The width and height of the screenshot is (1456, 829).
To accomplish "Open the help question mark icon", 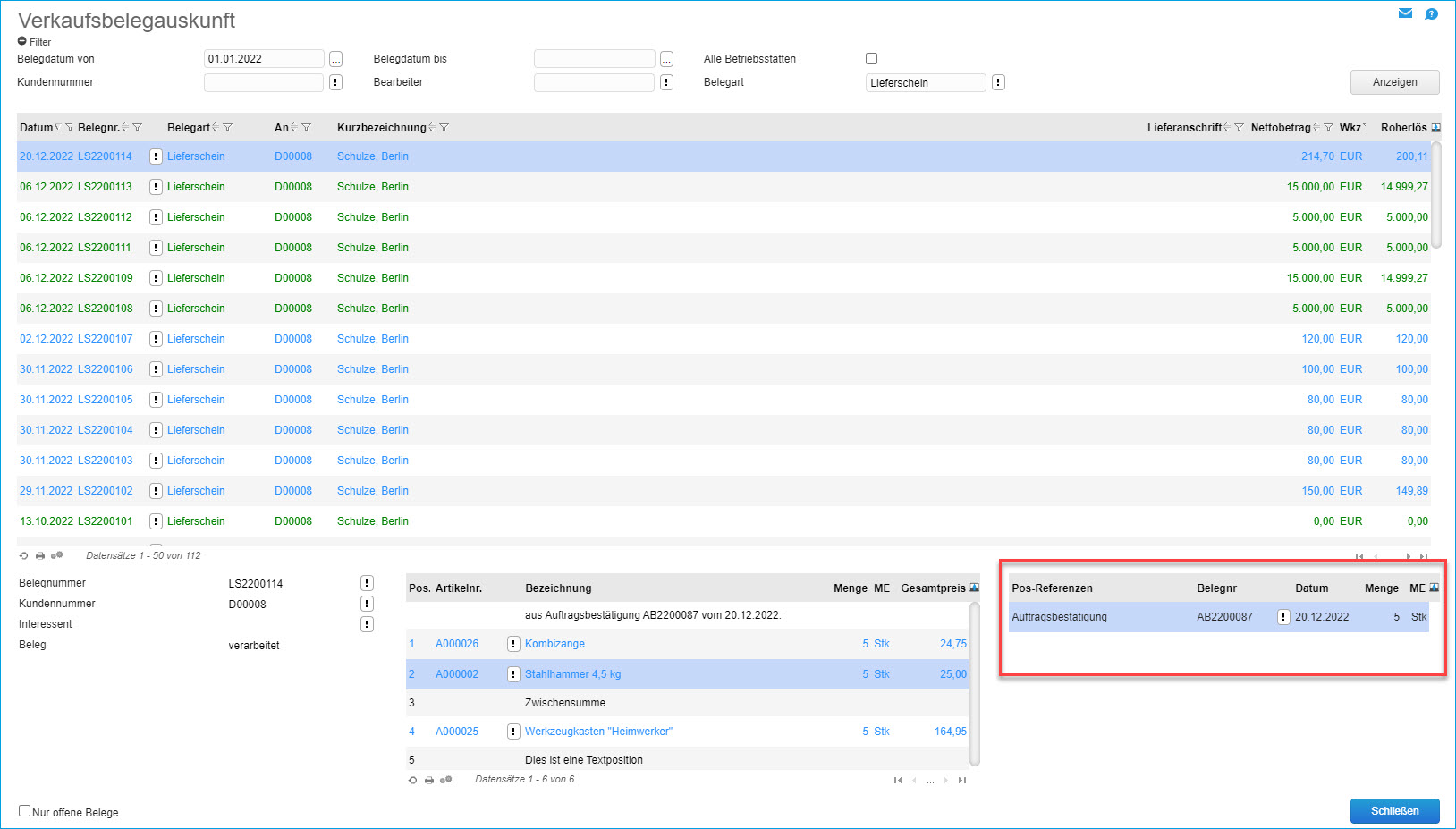I will coord(1431,13).
